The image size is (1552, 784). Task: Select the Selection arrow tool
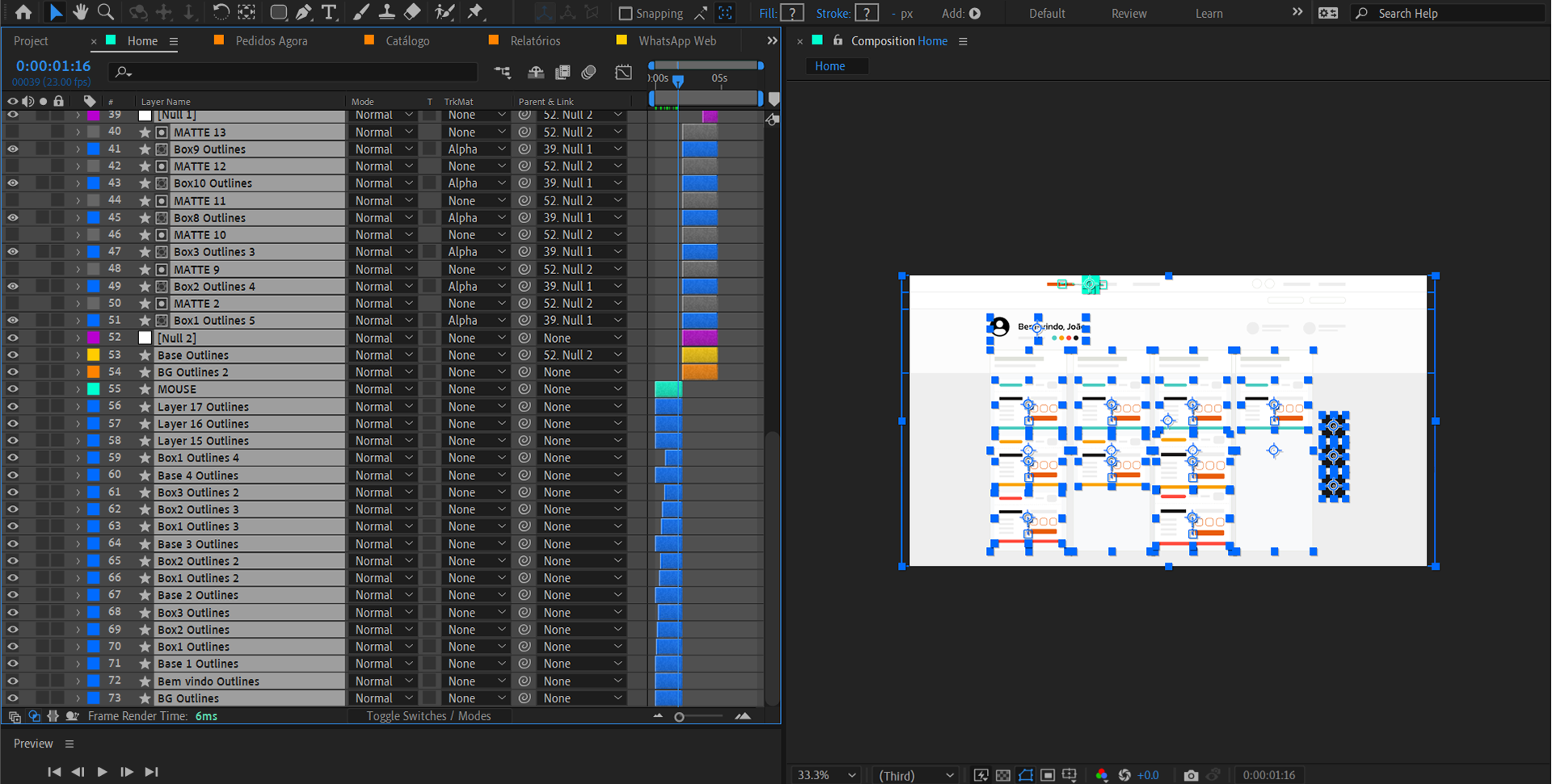(x=55, y=12)
